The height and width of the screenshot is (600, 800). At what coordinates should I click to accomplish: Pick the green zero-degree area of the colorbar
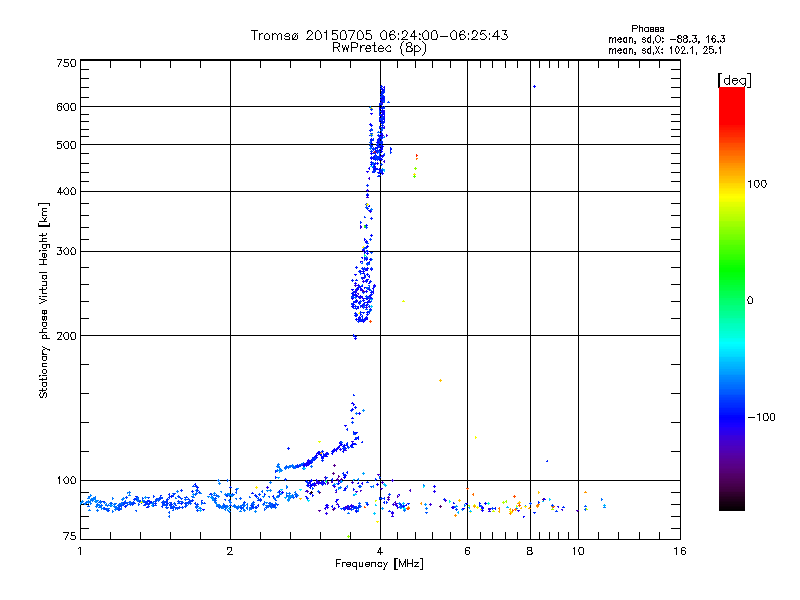click(732, 300)
